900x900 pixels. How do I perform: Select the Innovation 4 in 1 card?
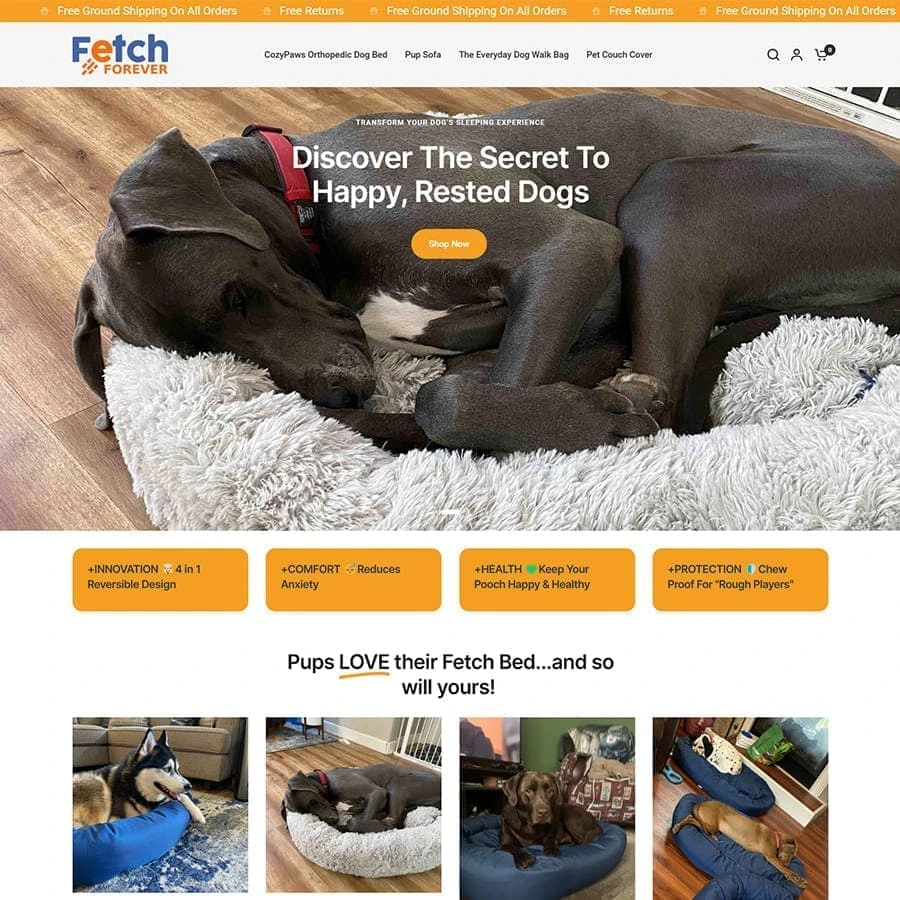160,579
